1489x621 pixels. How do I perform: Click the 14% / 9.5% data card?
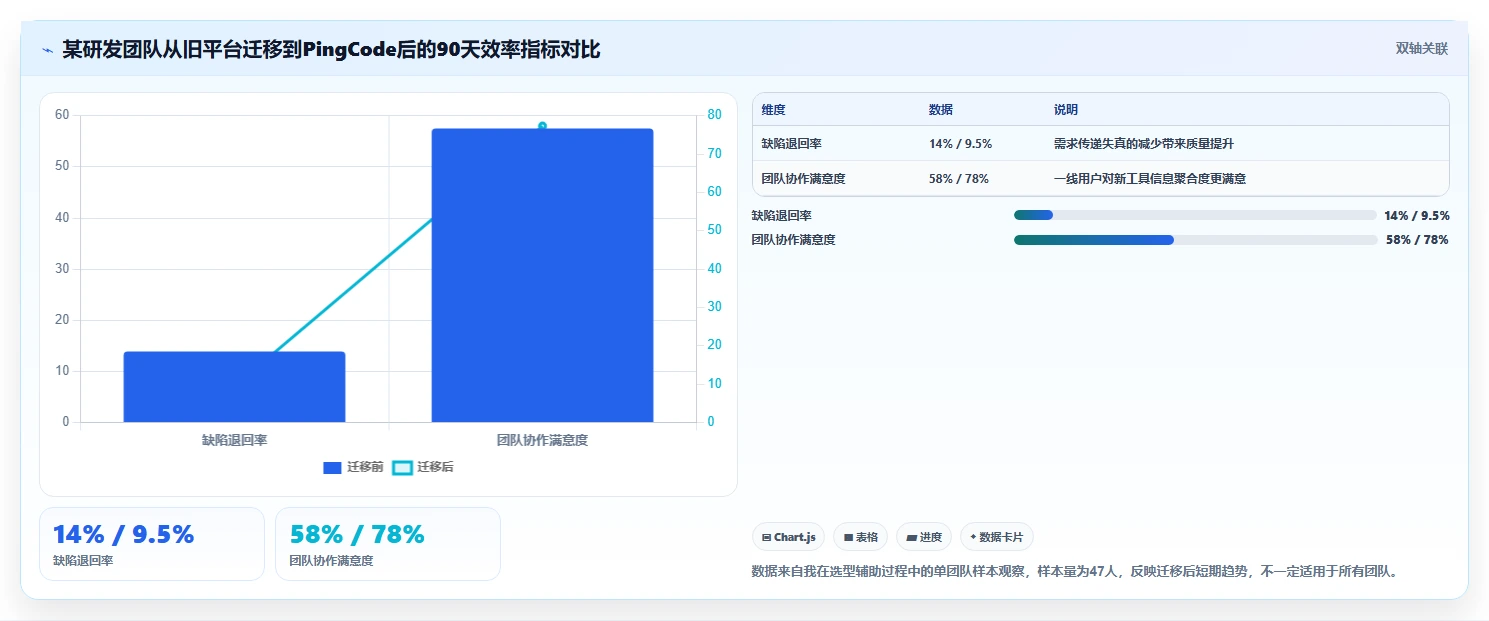(152, 544)
